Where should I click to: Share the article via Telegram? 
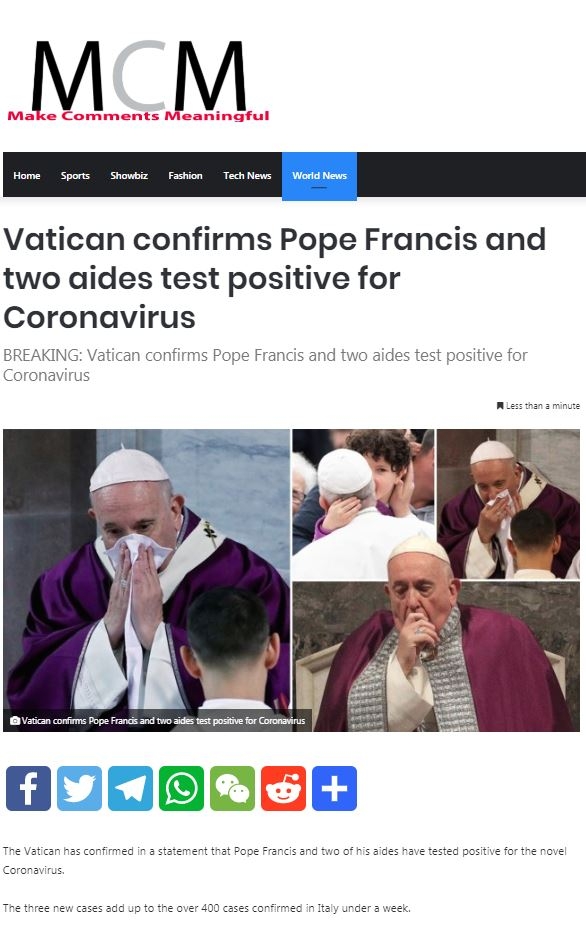130,788
